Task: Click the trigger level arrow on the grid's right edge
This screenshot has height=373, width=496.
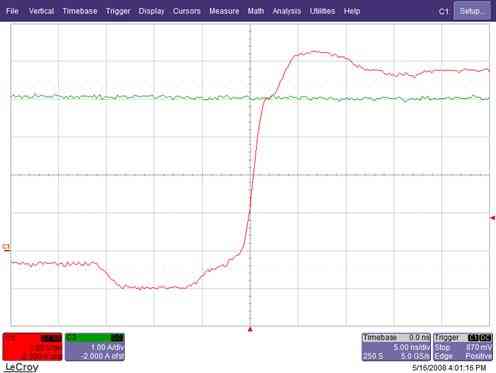Action: pyautogui.click(x=492, y=218)
